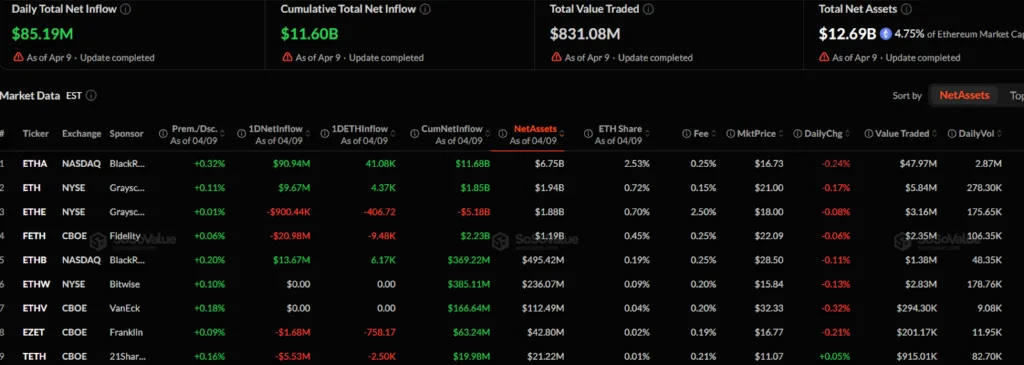
Task: Sort table by Value Traded arrows
Action: (935, 134)
